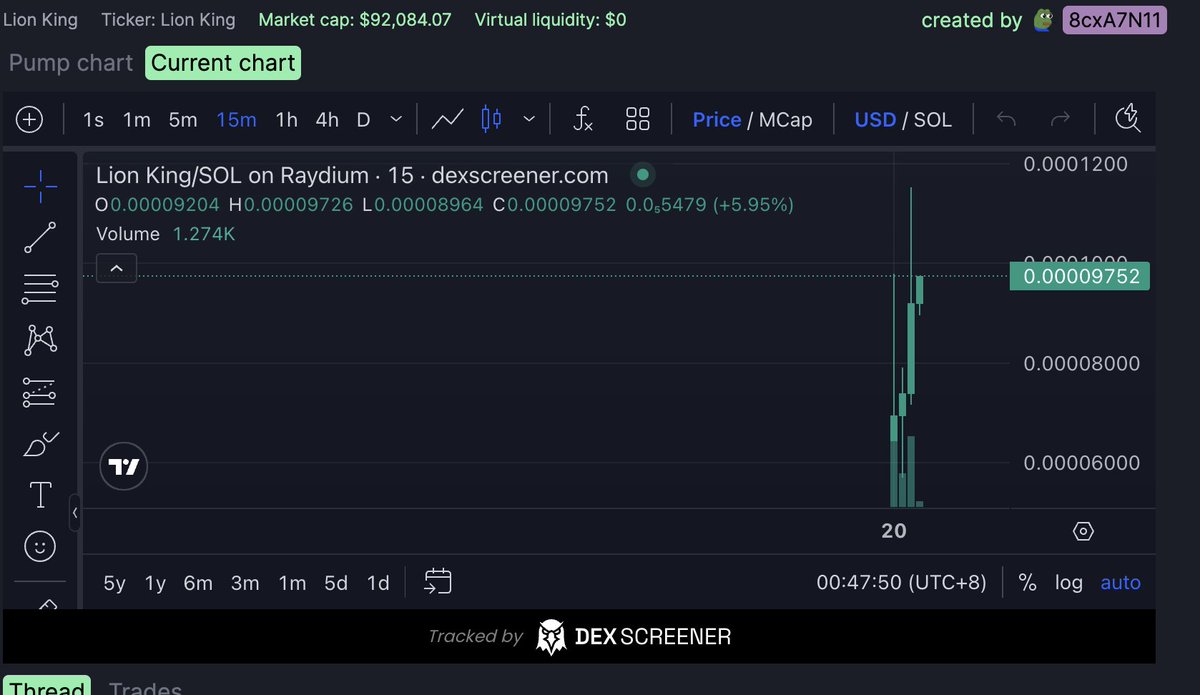The width and height of the screenshot is (1200, 695).
Task: Open the chart scale settings gear icon
Action: point(1083,531)
